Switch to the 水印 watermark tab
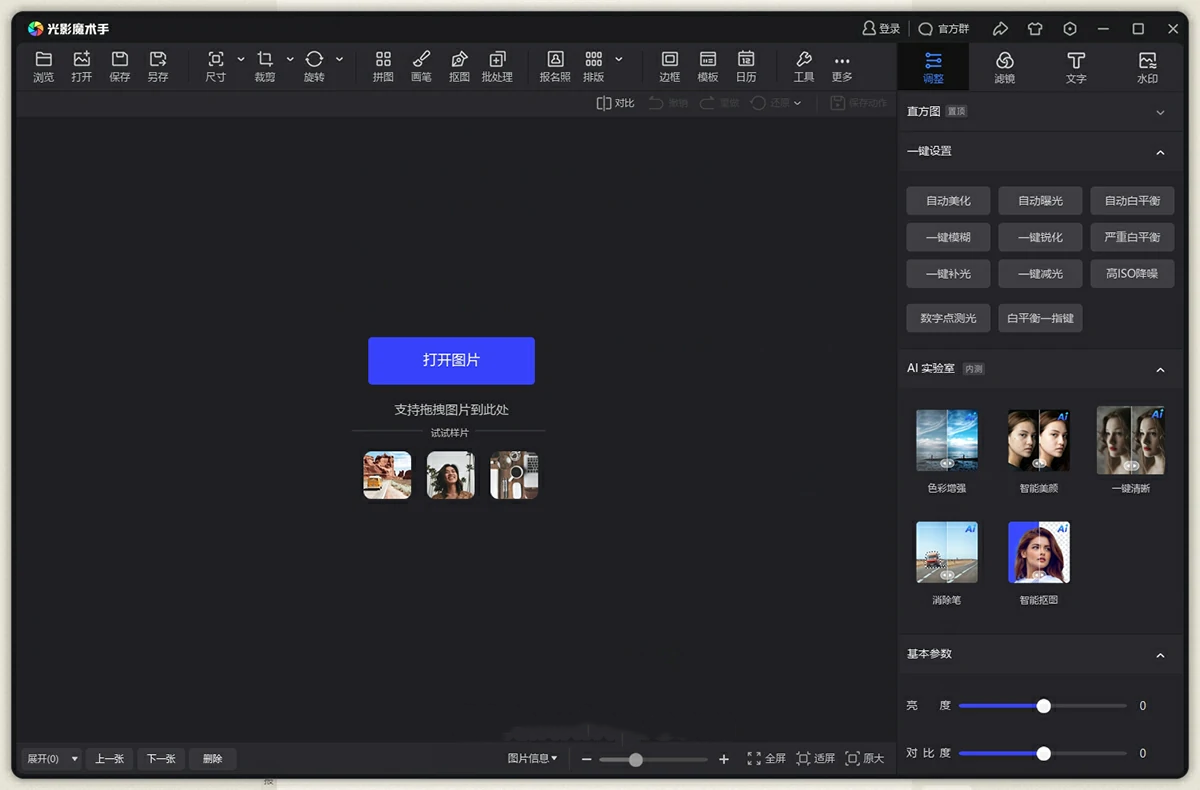Image resolution: width=1200 pixels, height=790 pixels. pos(1147,67)
